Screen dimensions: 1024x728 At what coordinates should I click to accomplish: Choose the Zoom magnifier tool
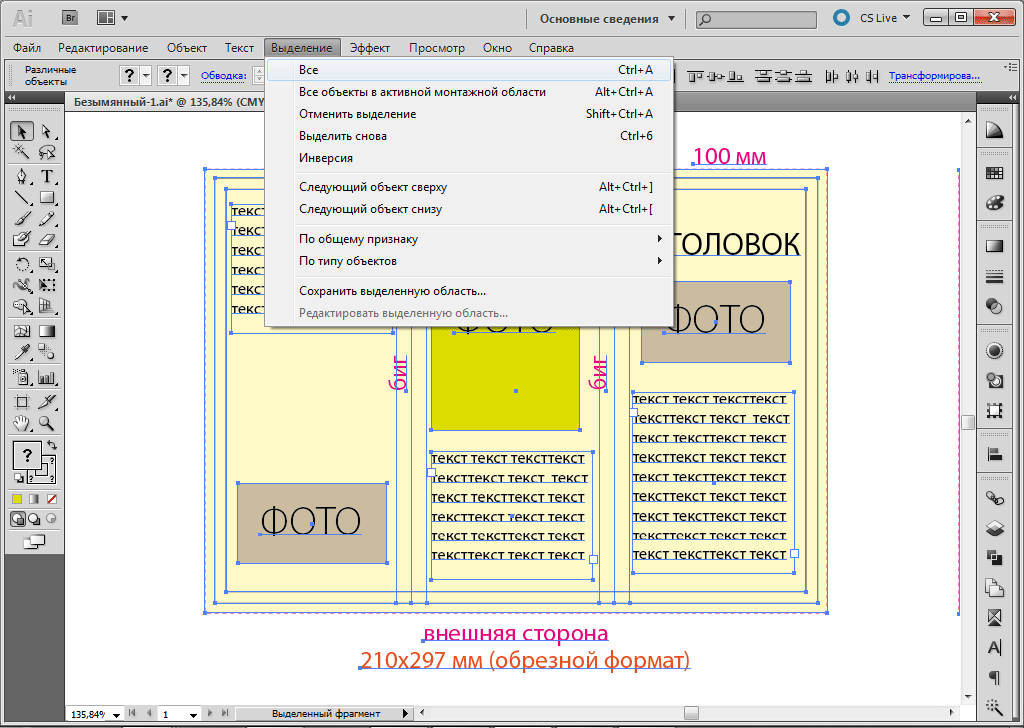click(x=47, y=424)
